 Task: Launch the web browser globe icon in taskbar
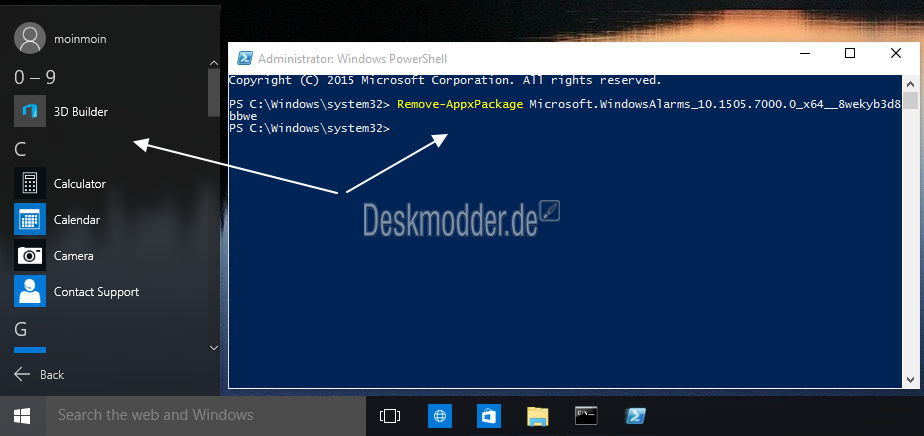440,416
